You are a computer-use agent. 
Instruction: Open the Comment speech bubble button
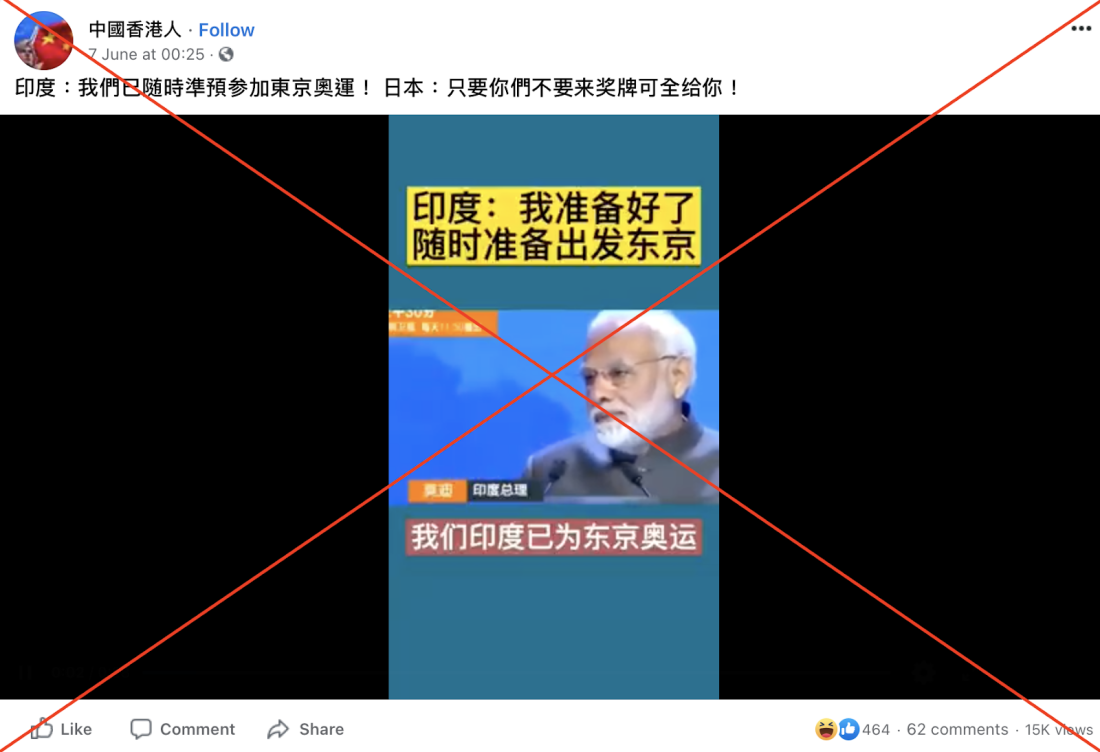183,729
